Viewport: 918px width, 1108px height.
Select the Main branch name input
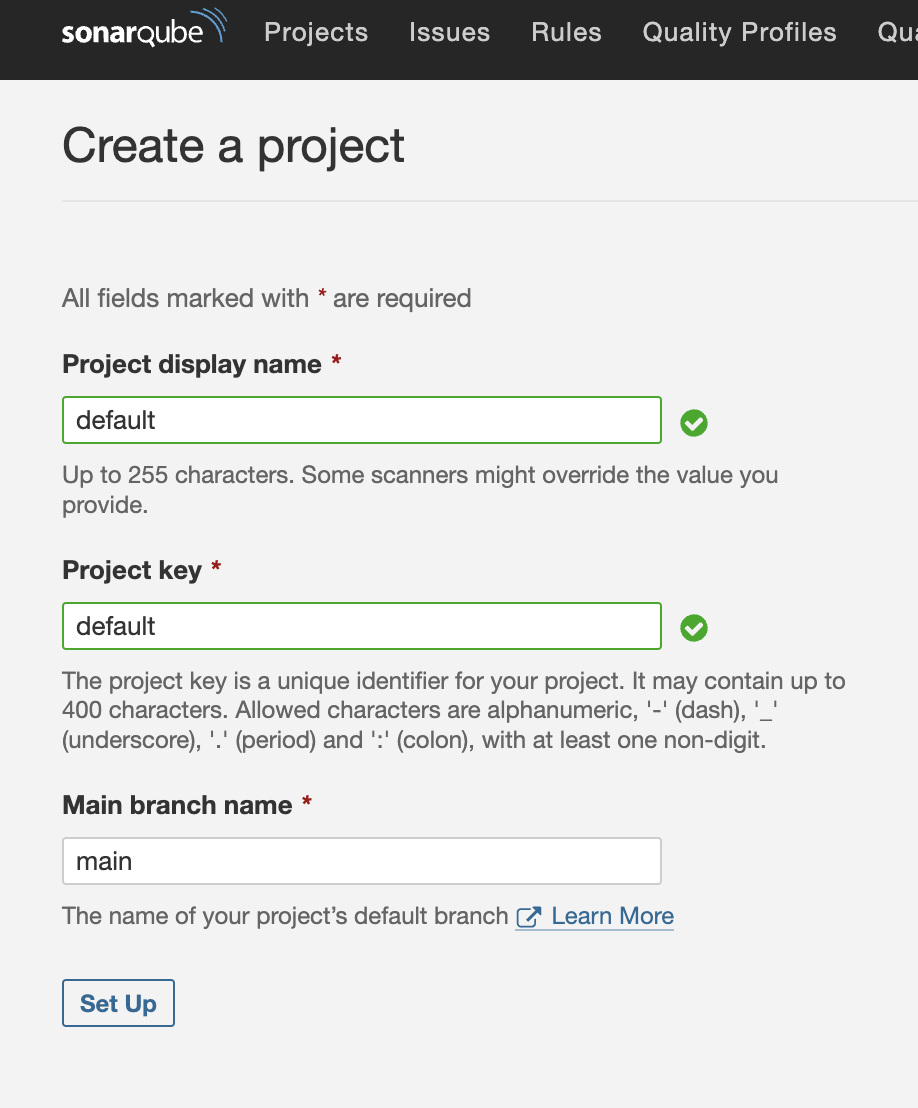tap(361, 861)
